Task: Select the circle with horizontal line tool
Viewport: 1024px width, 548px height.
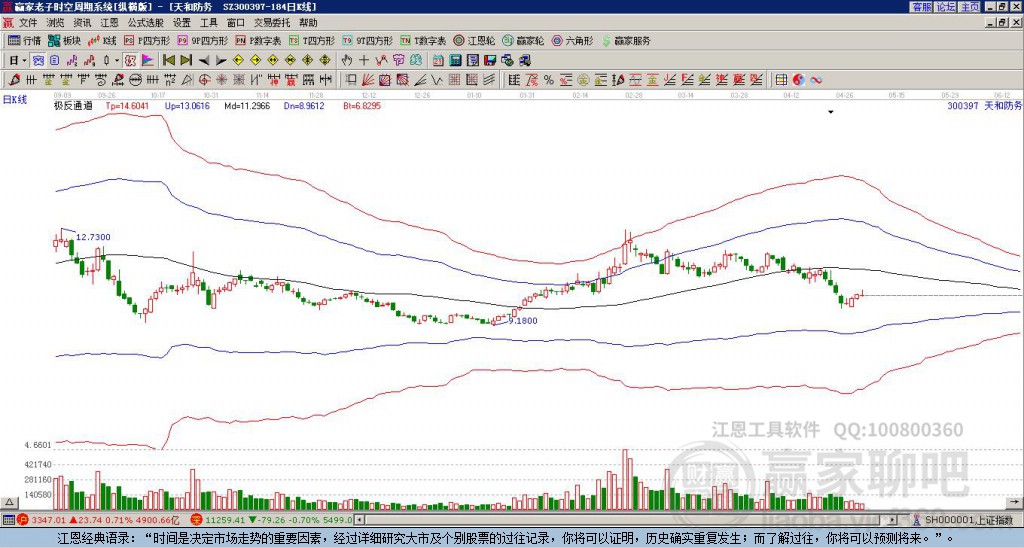Action: click(x=135, y=80)
